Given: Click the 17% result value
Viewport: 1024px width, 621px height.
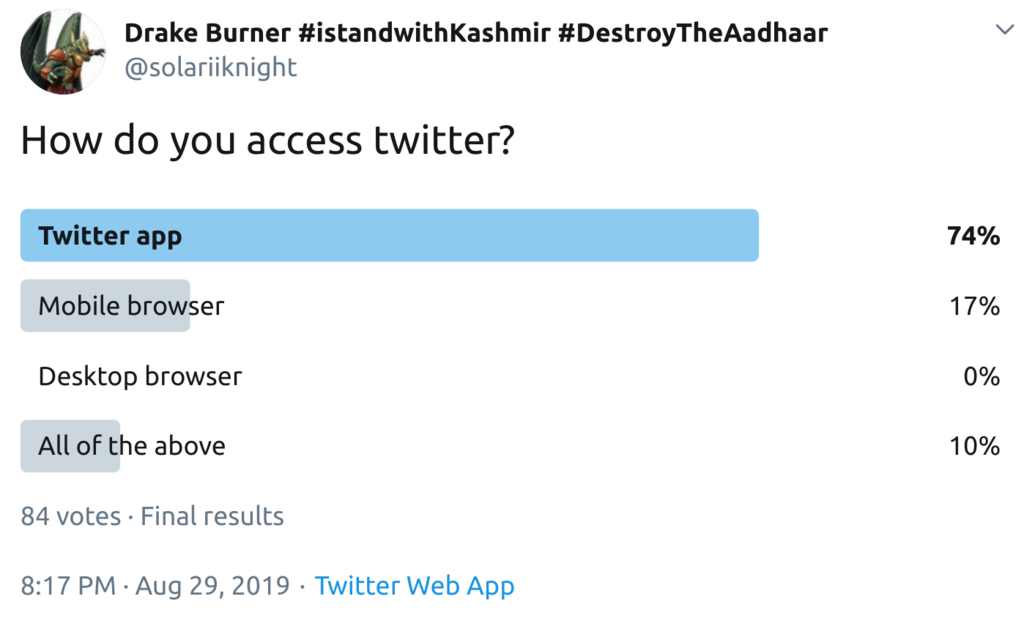Looking at the screenshot, I should [x=974, y=306].
